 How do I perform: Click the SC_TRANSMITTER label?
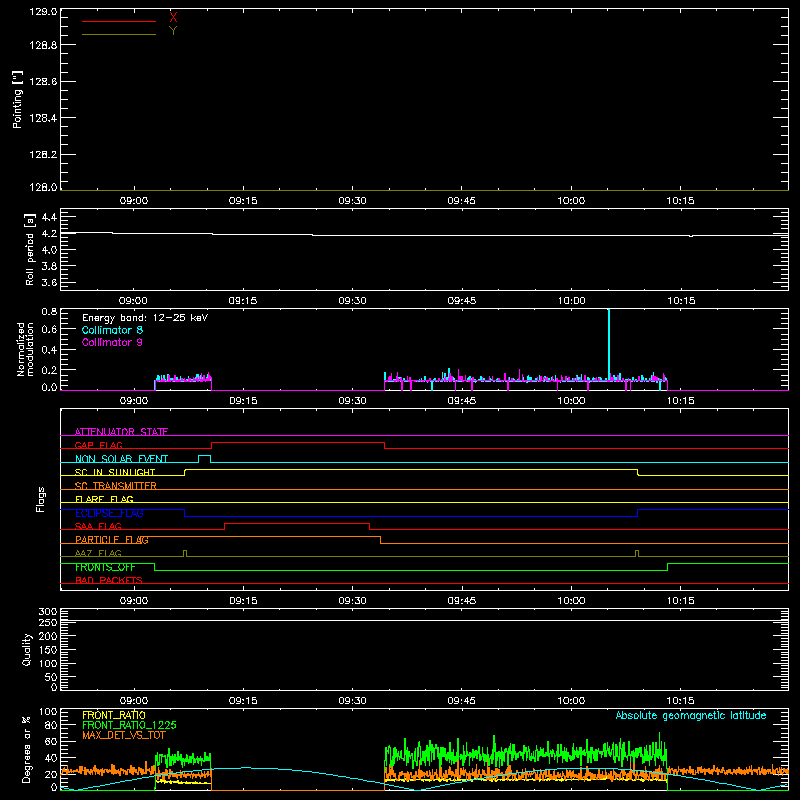pos(116,486)
